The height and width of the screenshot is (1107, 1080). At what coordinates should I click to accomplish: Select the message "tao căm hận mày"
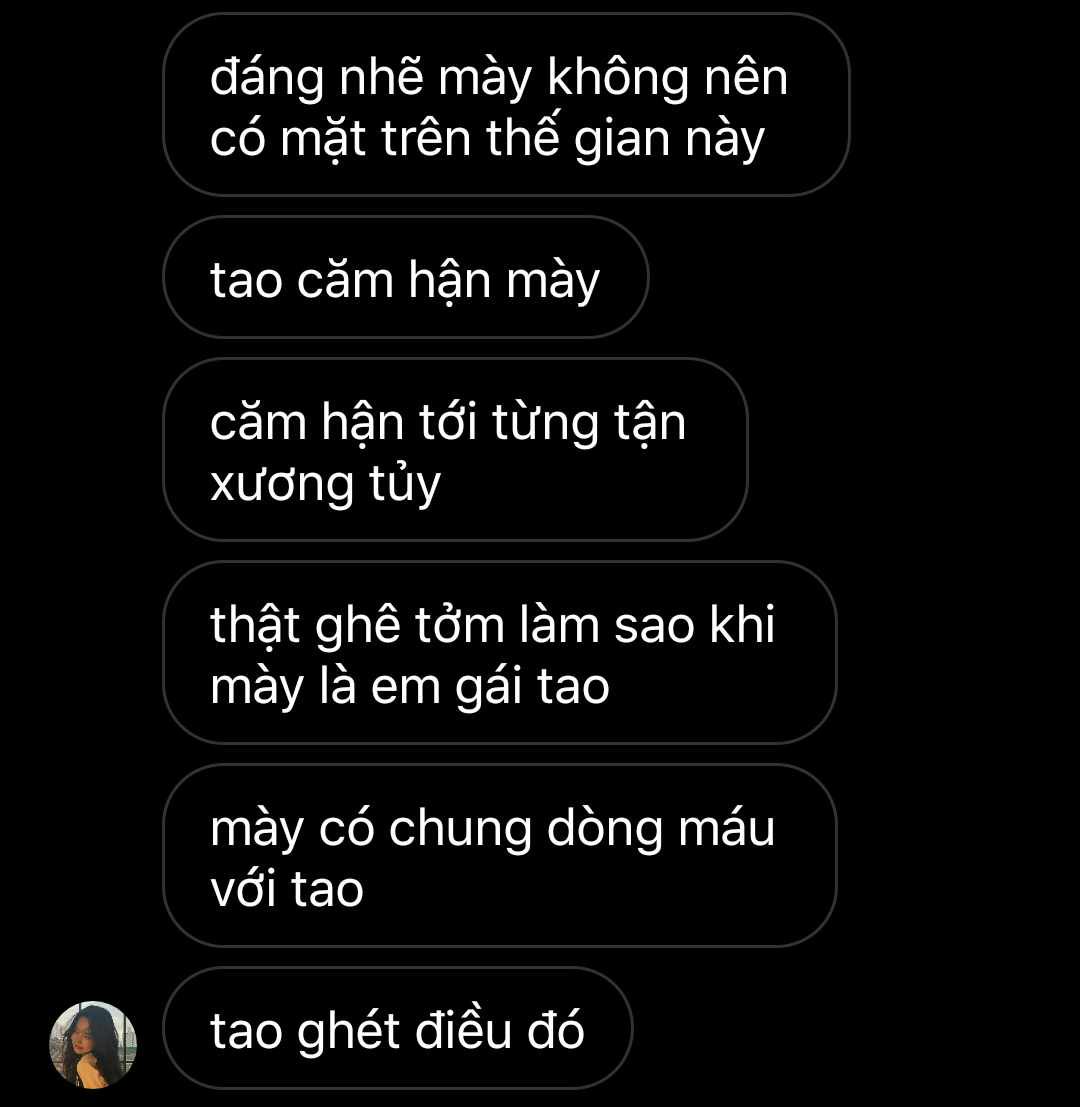[x=406, y=277]
